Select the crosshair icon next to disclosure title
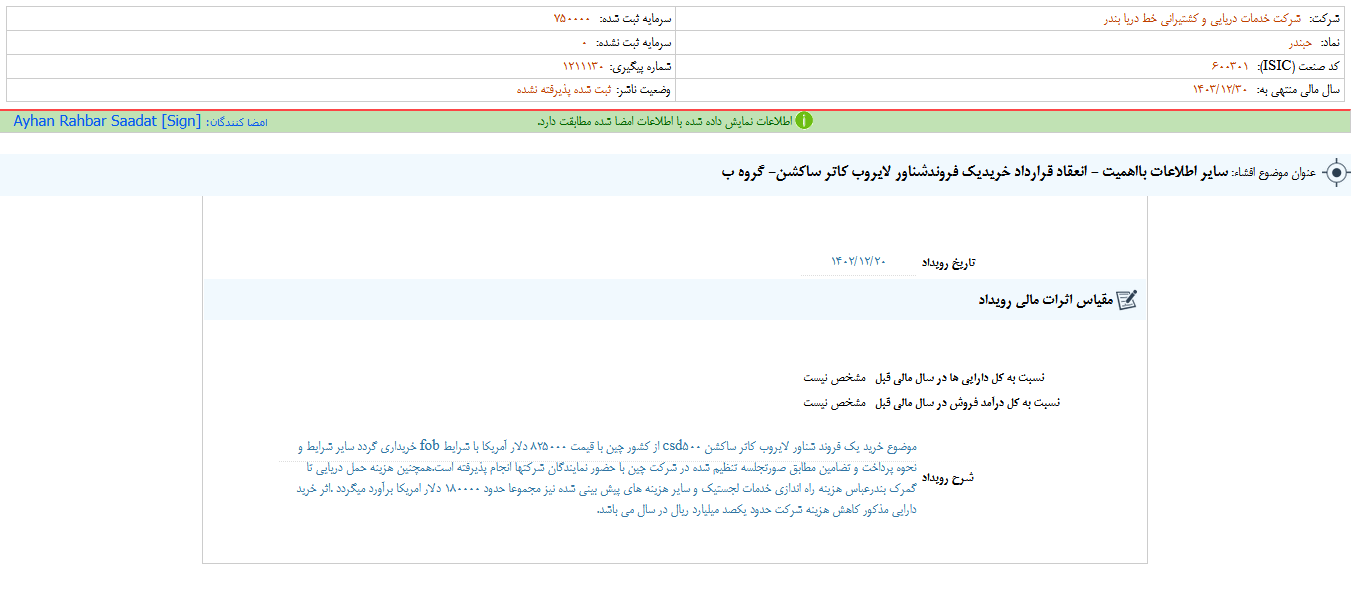Viewport: 1358px width, 594px height. click(1338, 171)
